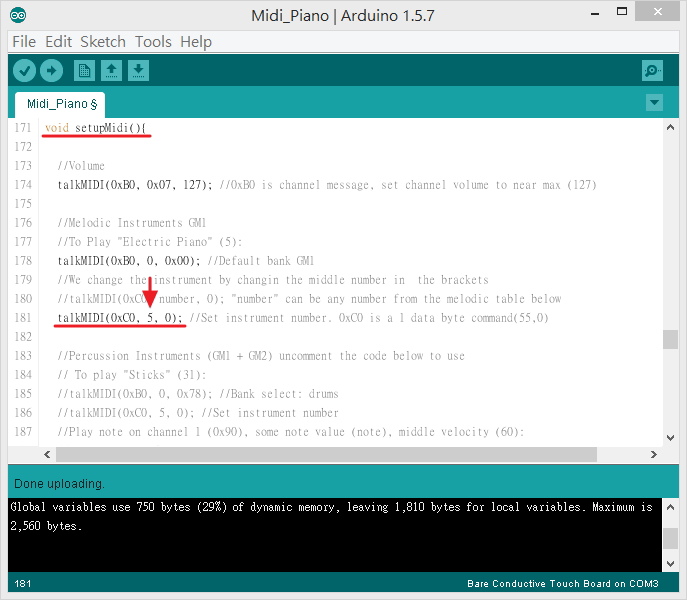Open the Tools menu

click(x=153, y=42)
